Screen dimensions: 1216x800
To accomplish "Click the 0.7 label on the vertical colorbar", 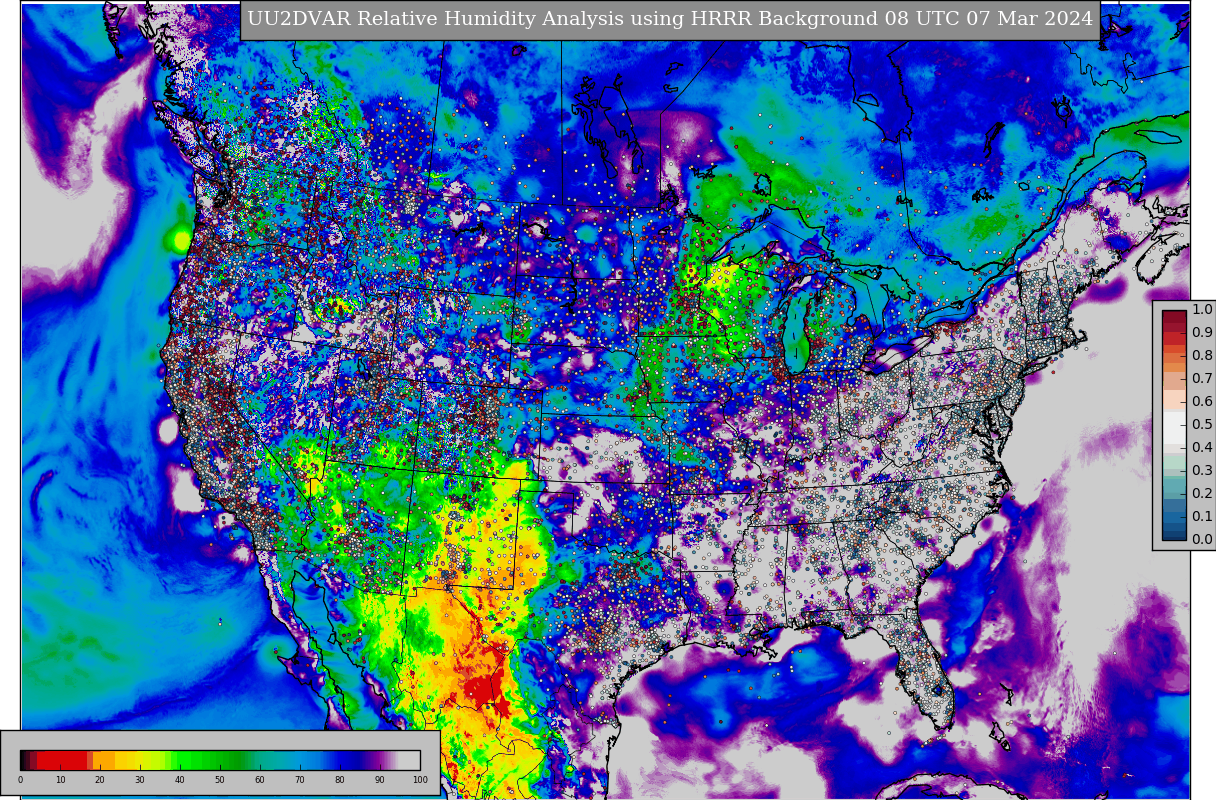I will pos(1202,379).
